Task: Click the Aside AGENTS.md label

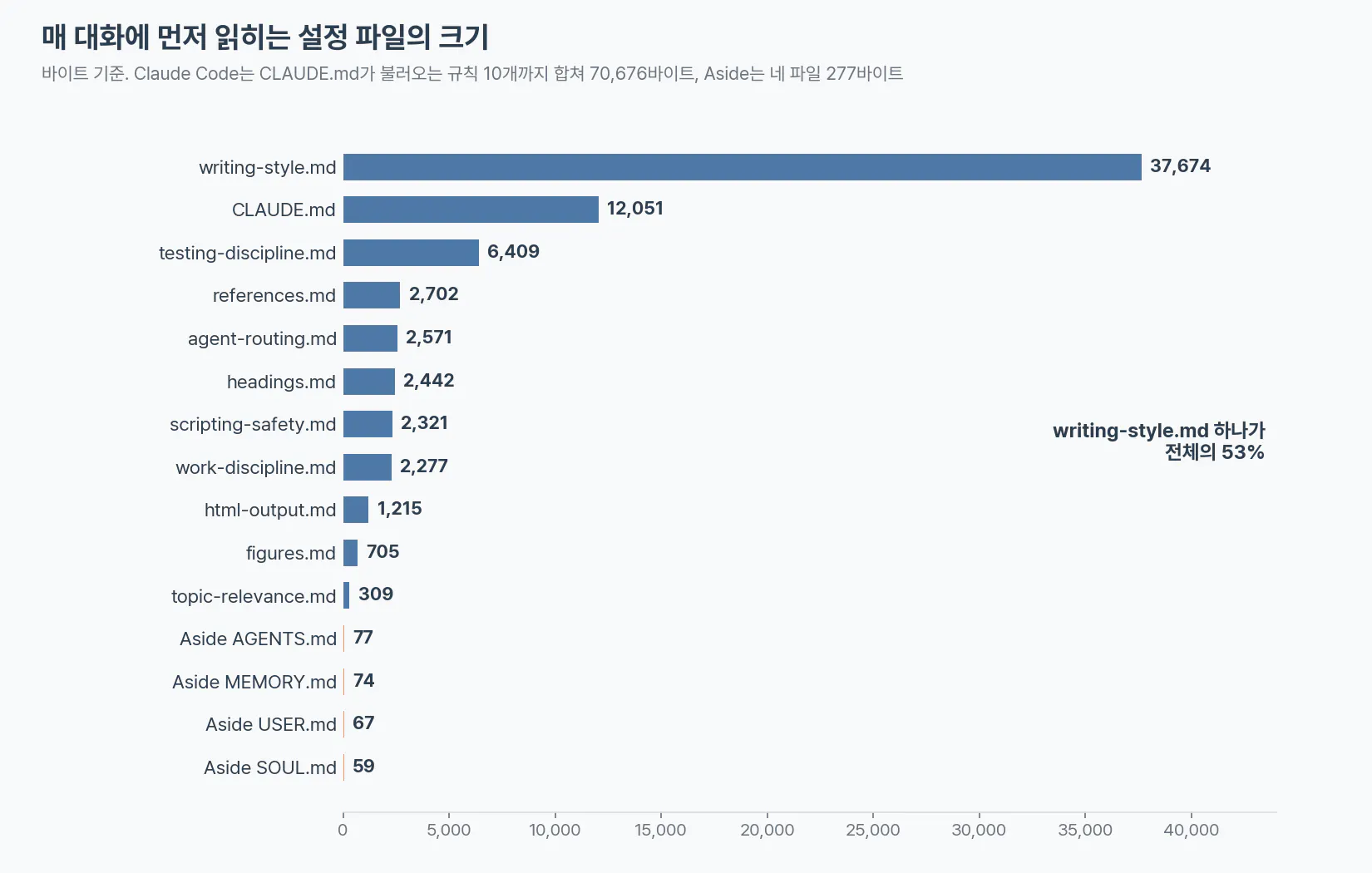Action: (x=258, y=639)
